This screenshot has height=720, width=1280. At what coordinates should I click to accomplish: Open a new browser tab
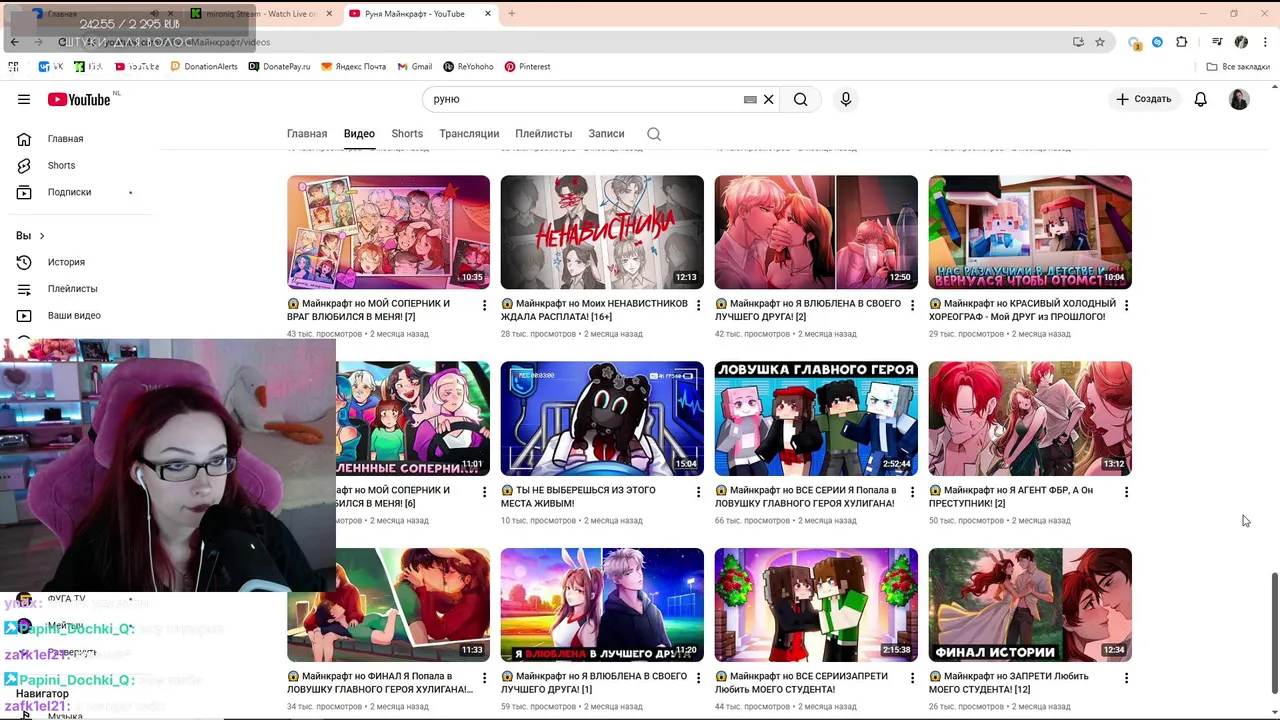pos(512,14)
